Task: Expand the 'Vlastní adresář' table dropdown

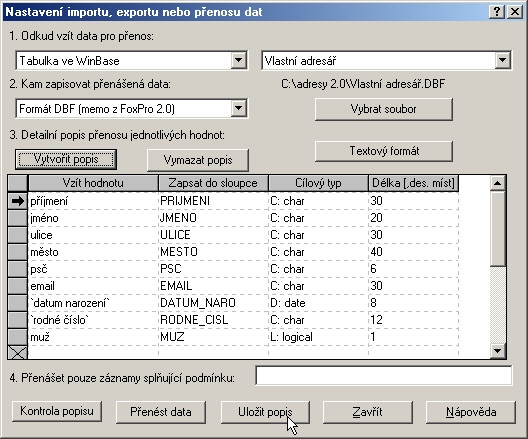Action: pos(502,61)
